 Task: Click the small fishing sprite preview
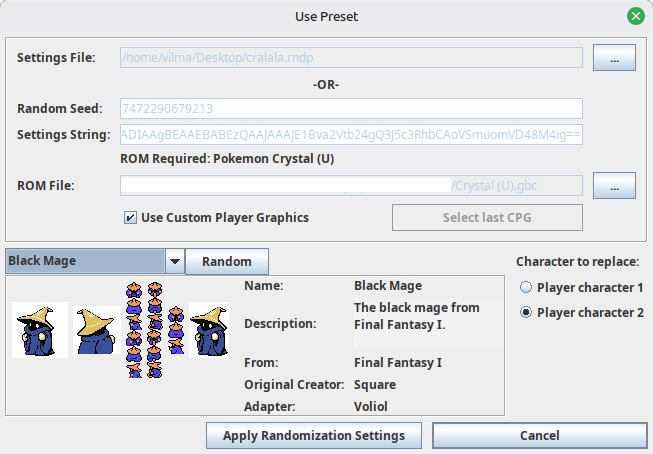(x=176, y=330)
